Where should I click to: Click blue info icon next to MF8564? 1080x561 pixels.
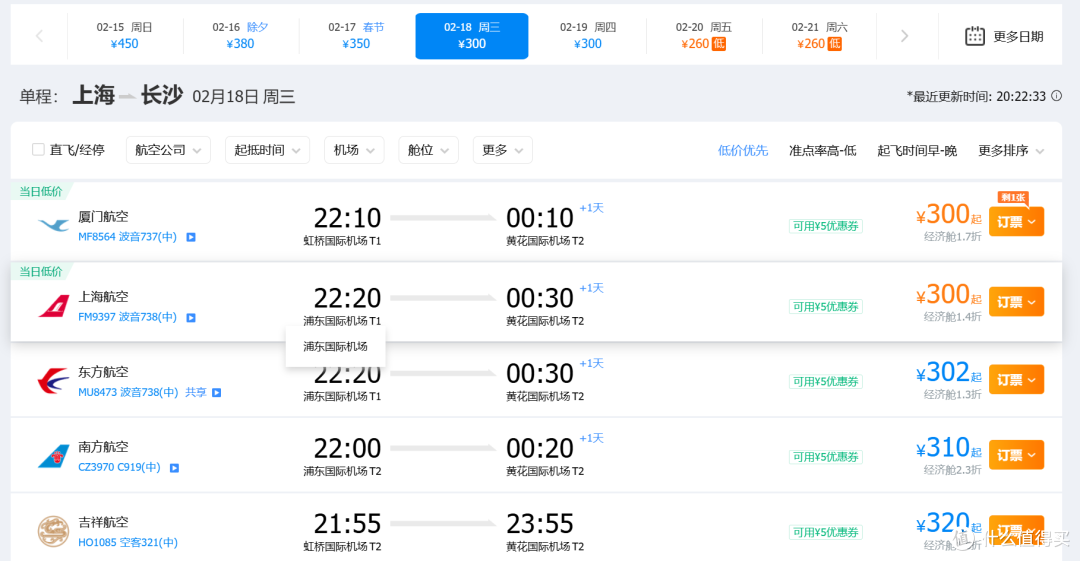pyautogui.click(x=191, y=237)
